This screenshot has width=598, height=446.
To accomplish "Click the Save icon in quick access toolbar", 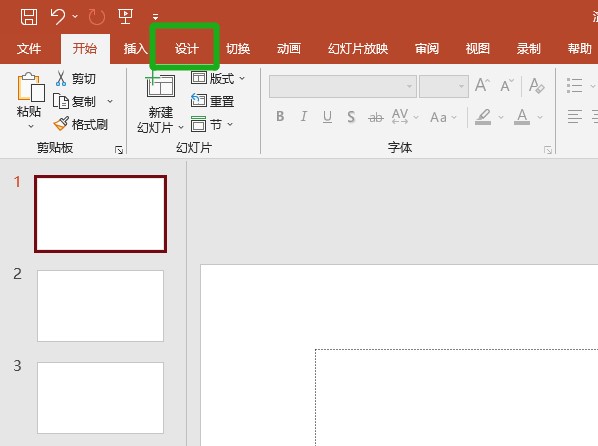I will tap(29, 17).
